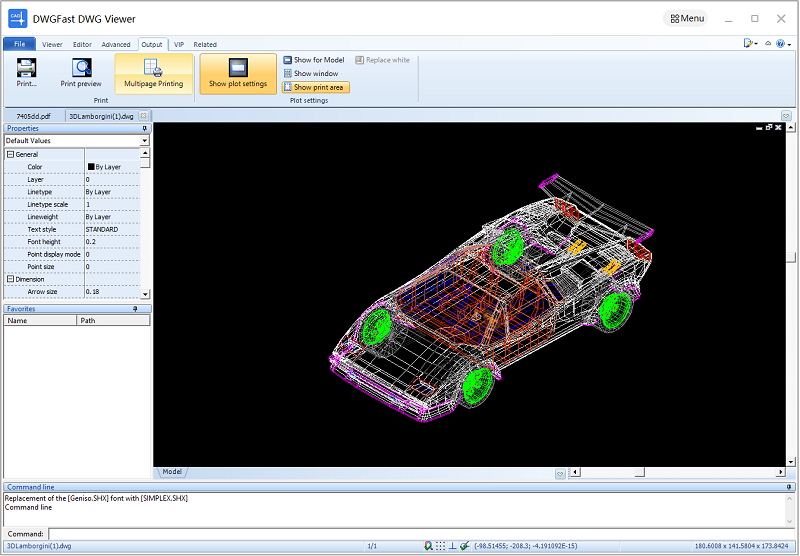
Task: Switch to the Viewer ribbon tab
Action: click(52, 44)
